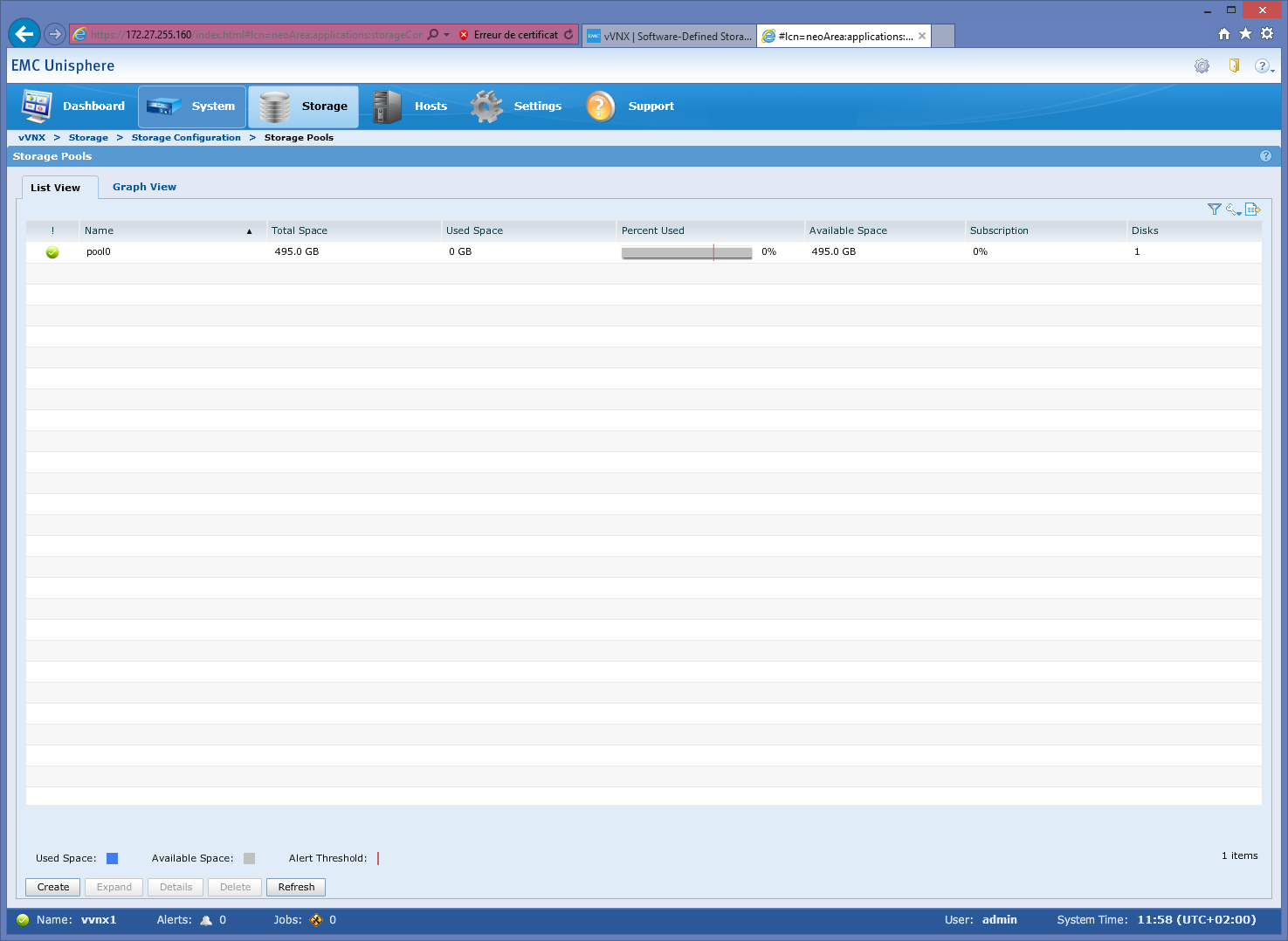Open the System menu tab
Image resolution: width=1288 pixels, height=941 pixels.
point(192,106)
